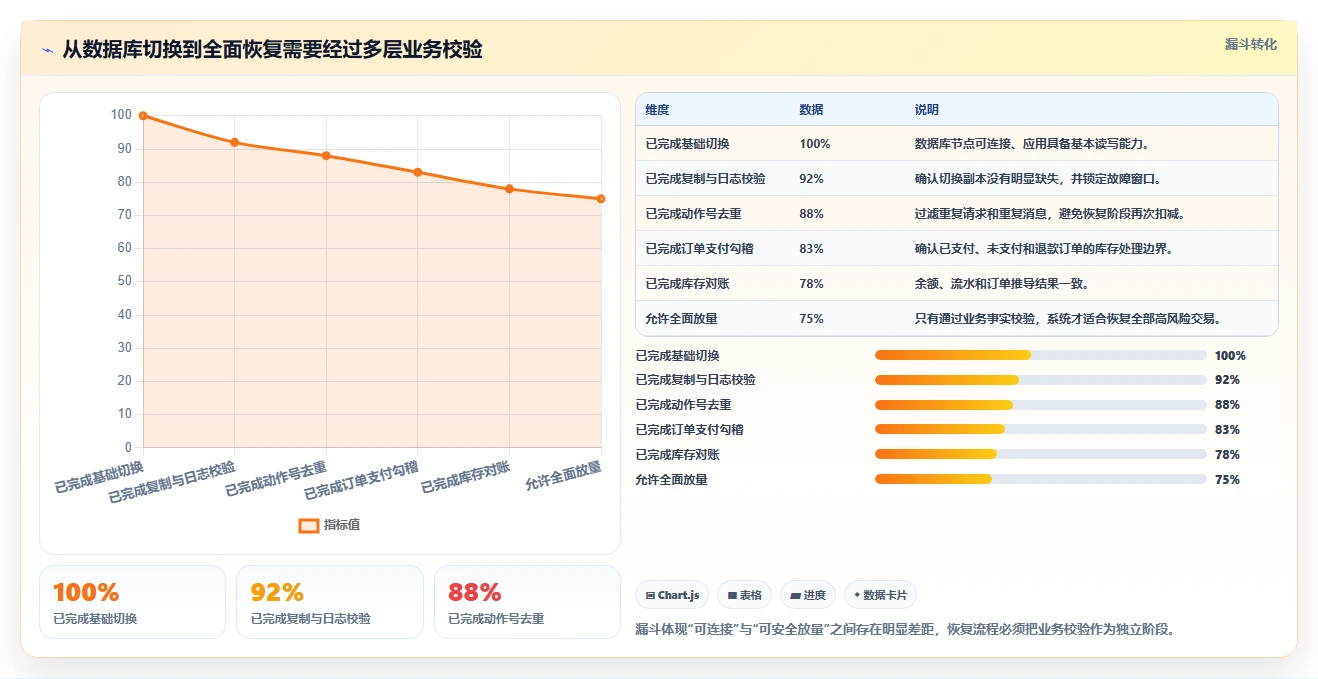Toggle the 指标值 legend swatch
The image size is (1318, 679).
point(309,525)
